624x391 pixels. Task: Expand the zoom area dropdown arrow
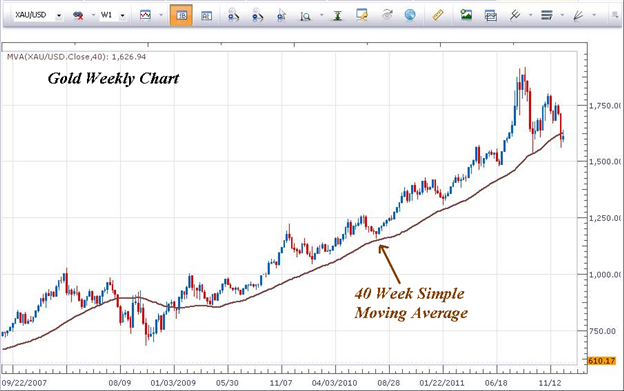(322, 16)
